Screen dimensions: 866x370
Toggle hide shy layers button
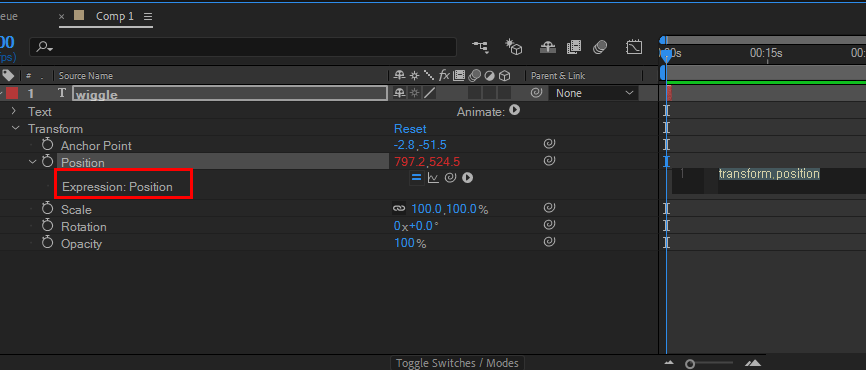click(x=547, y=47)
